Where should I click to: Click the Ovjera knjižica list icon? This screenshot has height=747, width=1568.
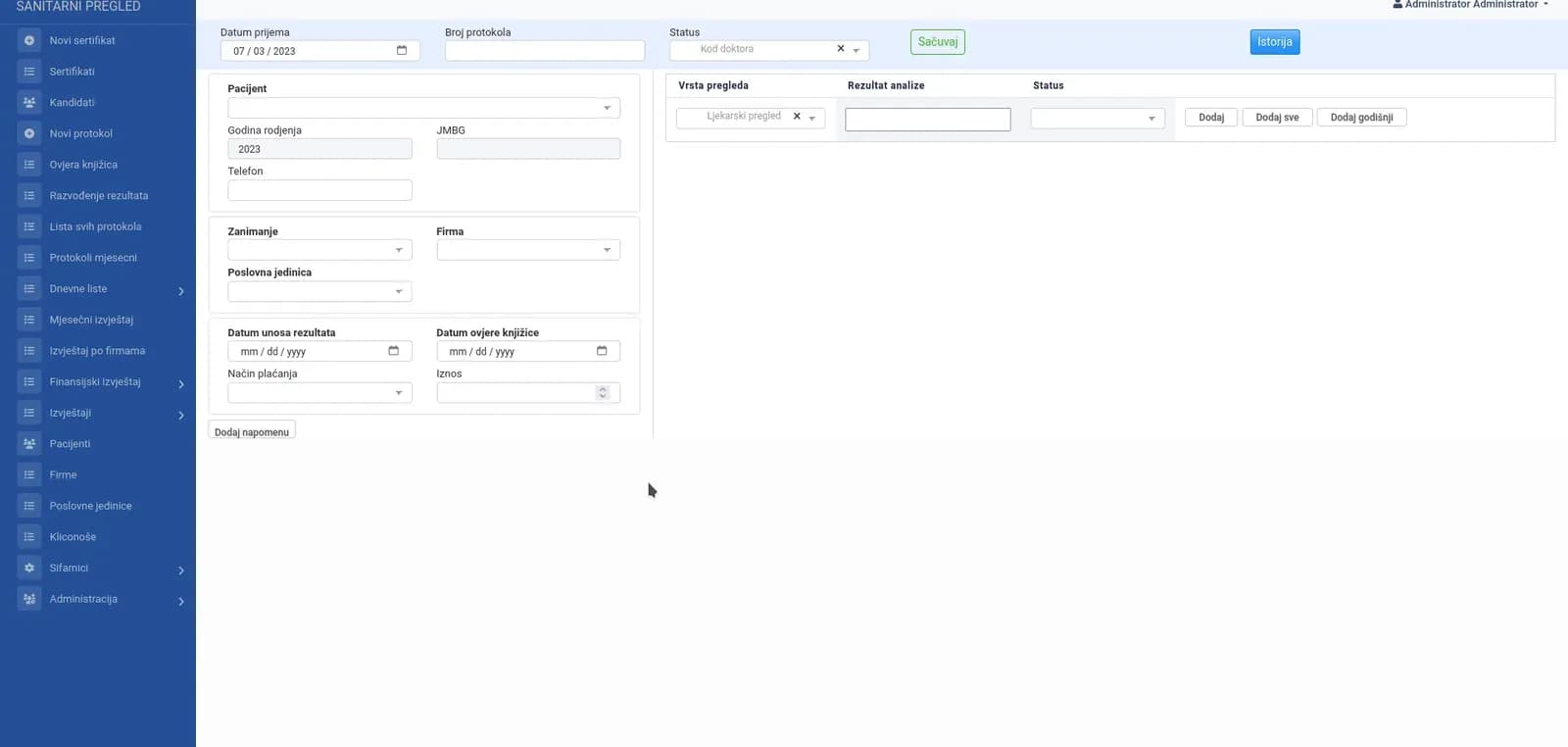point(29,165)
